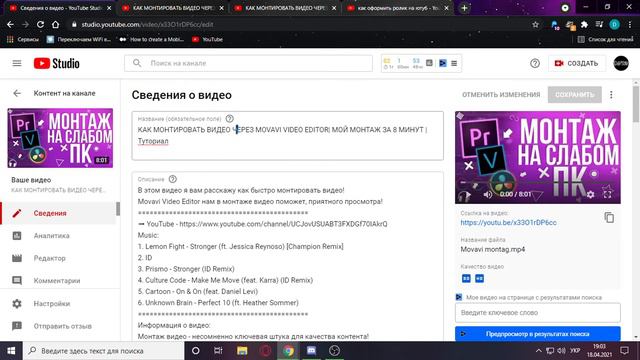Open the sidebar video thumbnail
This screenshot has width=640, height=360.
[60, 138]
